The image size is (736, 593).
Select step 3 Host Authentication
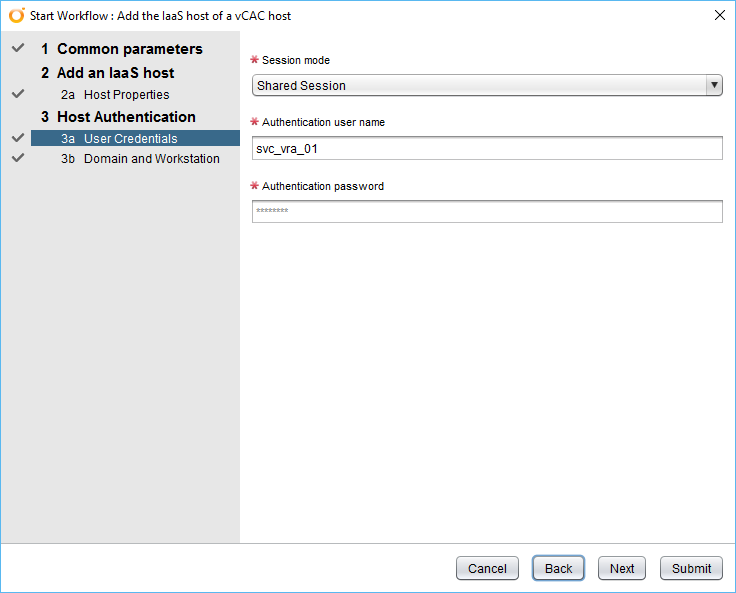pos(118,117)
